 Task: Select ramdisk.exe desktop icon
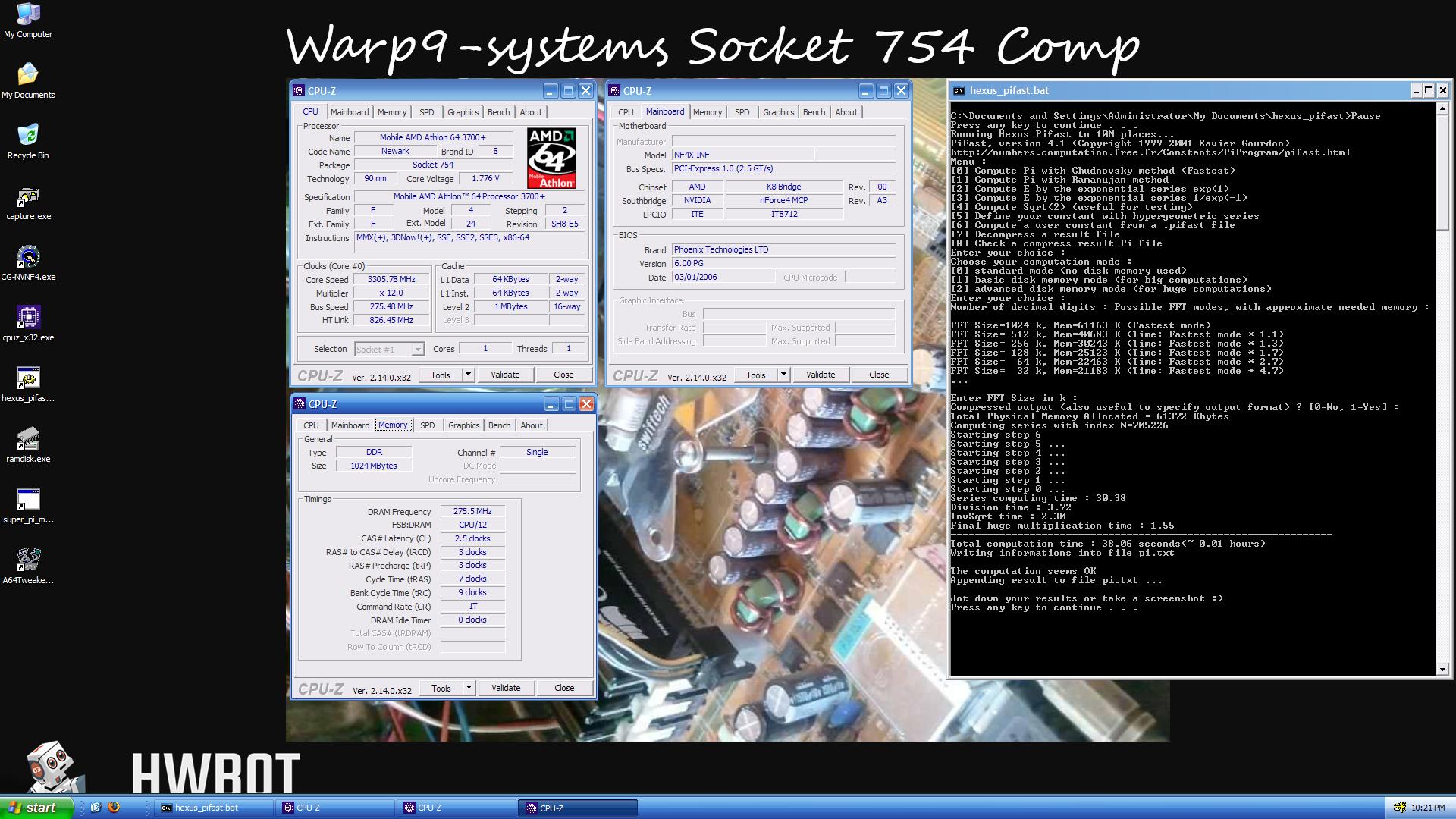click(x=28, y=445)
